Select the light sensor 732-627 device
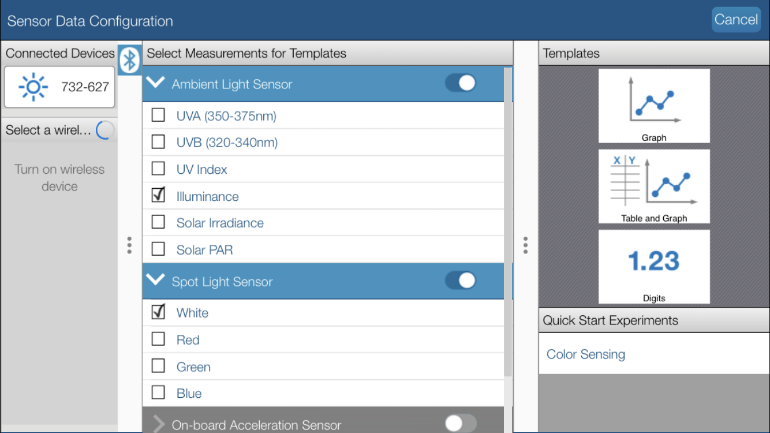The width and height of the screenshot is (770, 433). [x=59, y=87]
